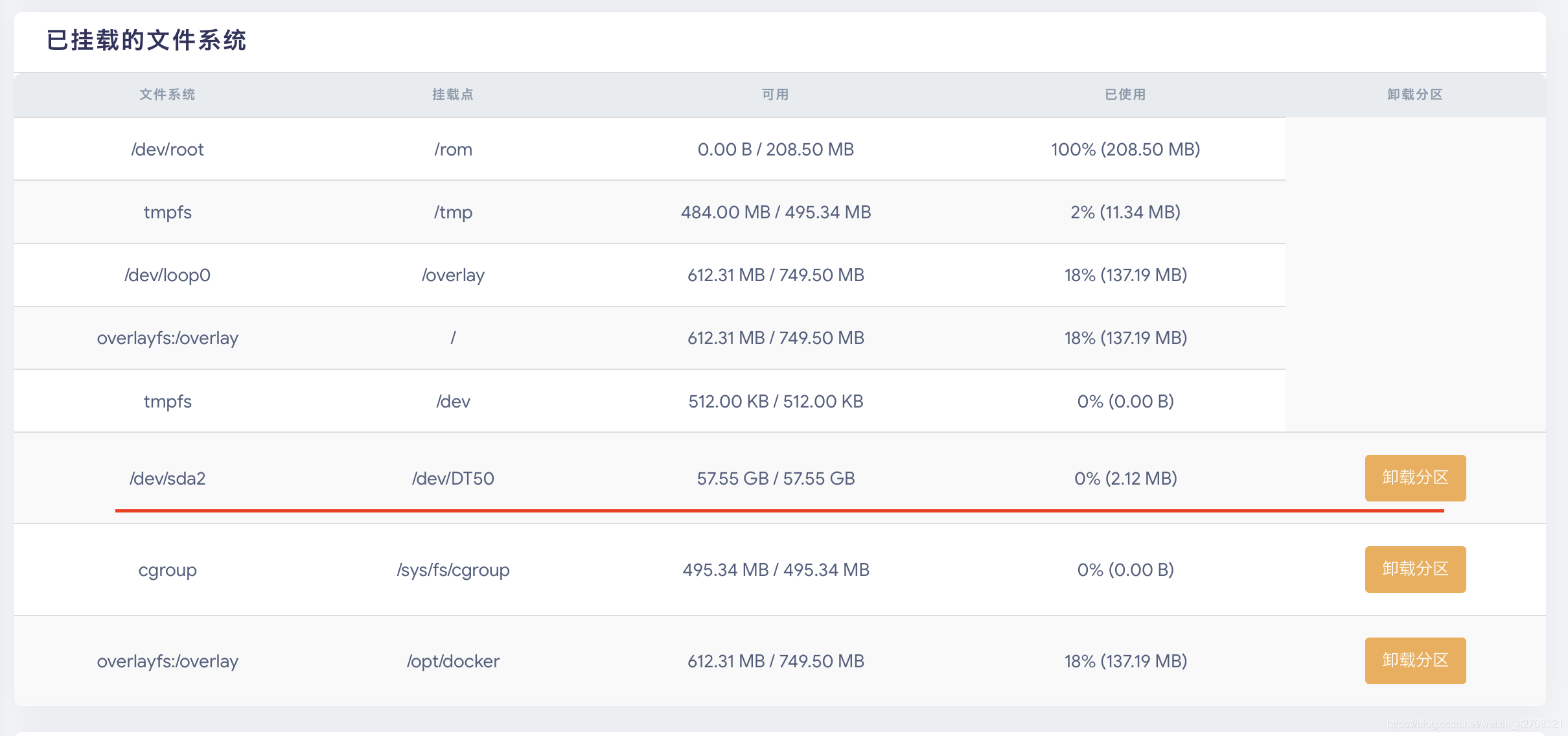Click the 已使用 column header
Viewport: 1568px width, 736px height.
[1125, 95]
